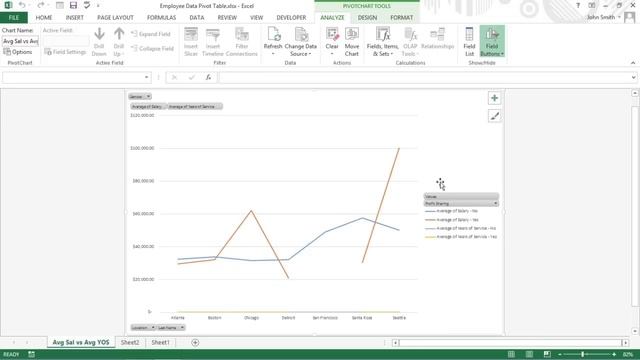Switch to the DATA ribbon tab

[x=197, y=18]
